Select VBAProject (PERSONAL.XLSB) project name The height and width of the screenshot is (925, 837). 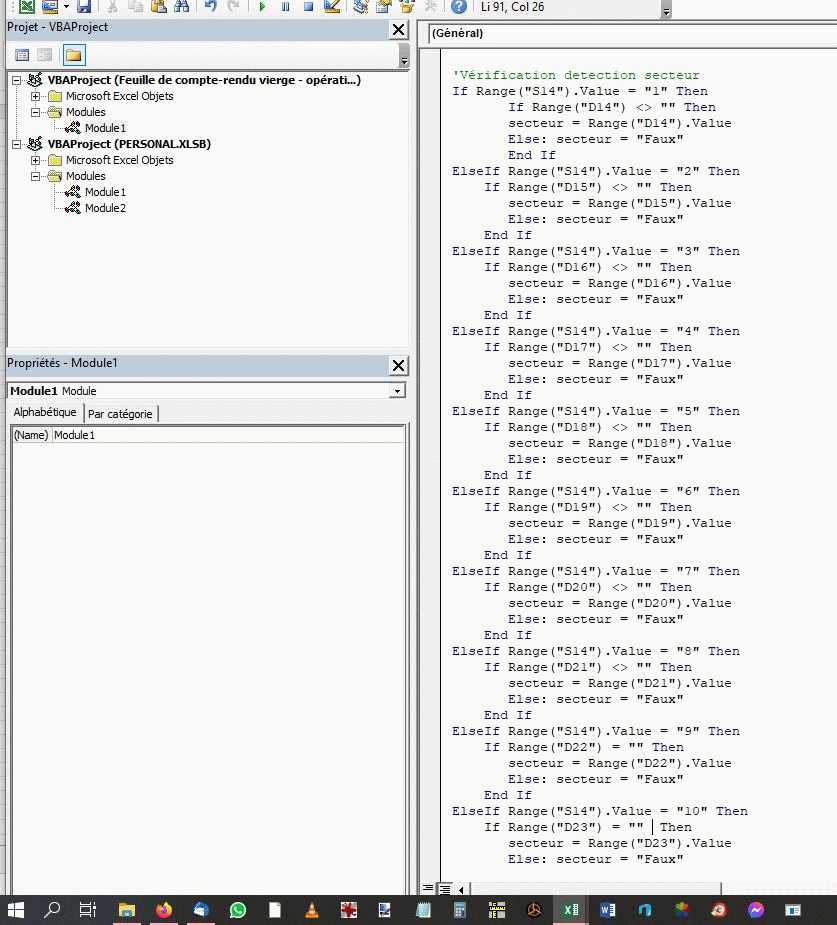click(129, 144)
